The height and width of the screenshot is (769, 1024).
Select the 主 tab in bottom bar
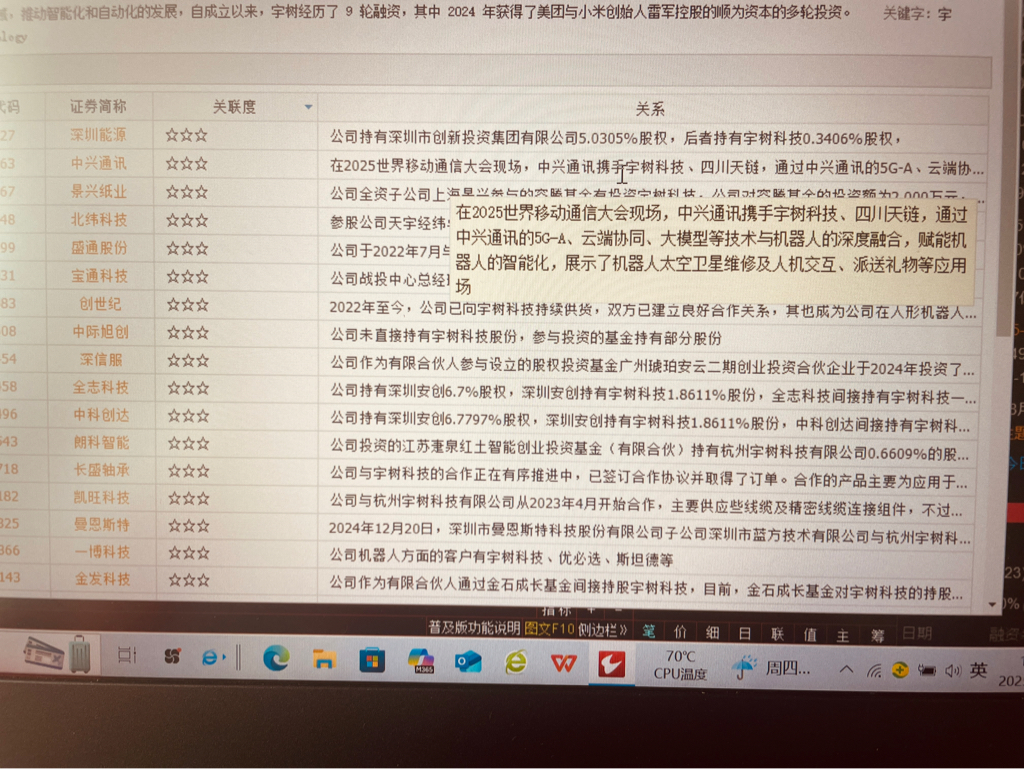[x=843, y=635]
